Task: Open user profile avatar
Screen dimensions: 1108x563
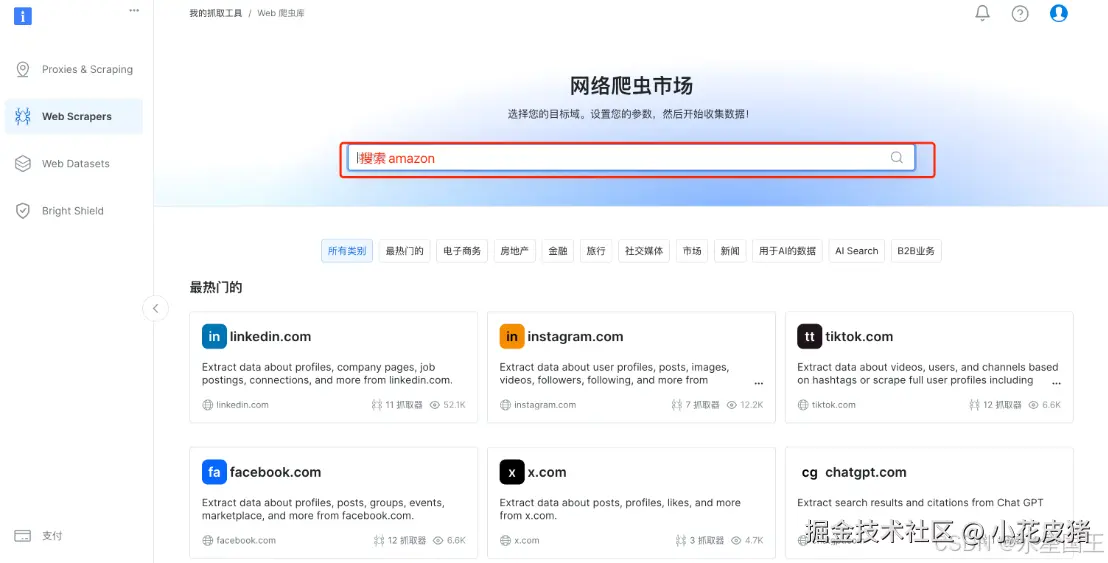Action: (x=1059, y=13)
